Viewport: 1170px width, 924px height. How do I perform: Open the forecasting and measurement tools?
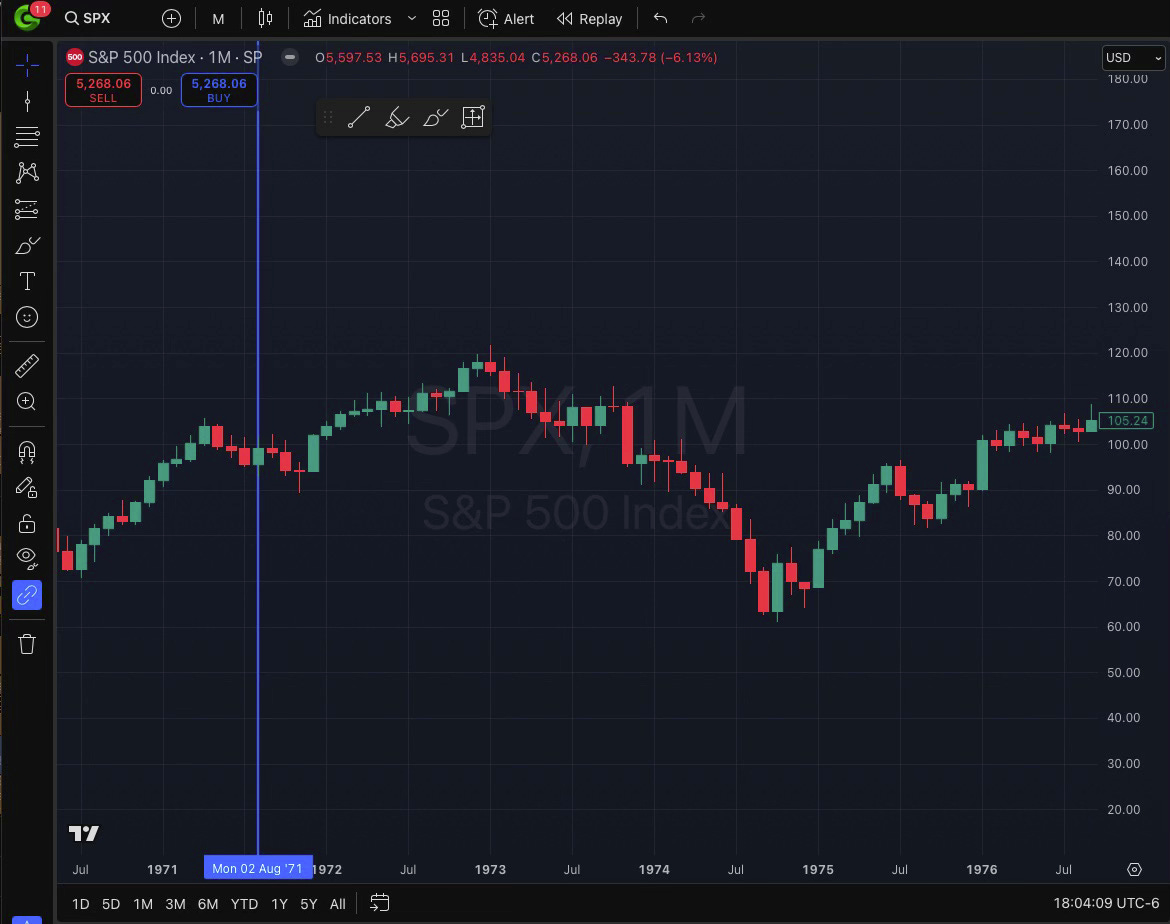coord(27,209)
